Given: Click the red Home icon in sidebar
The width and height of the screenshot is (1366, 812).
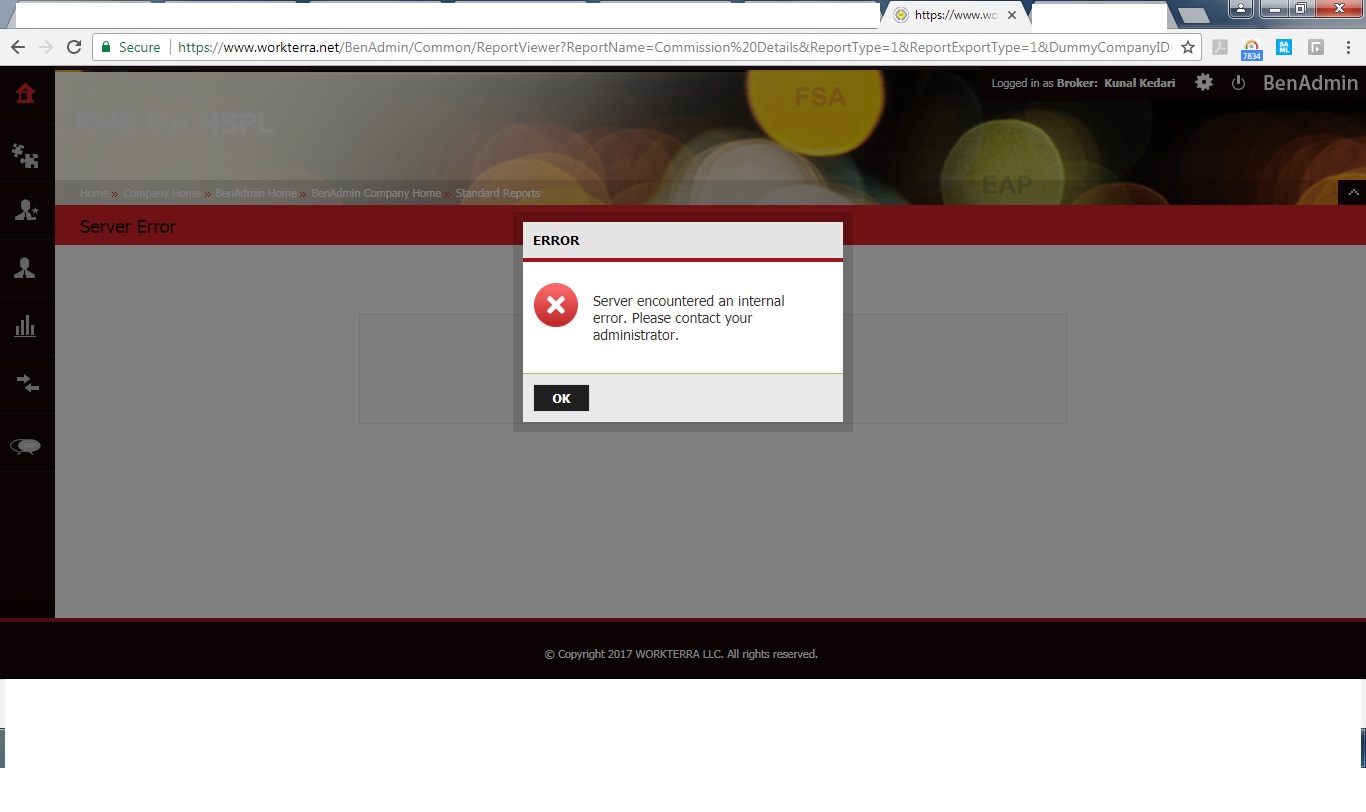Looking at the screenshot, I should pyautogui.click(x=25, y=94).
